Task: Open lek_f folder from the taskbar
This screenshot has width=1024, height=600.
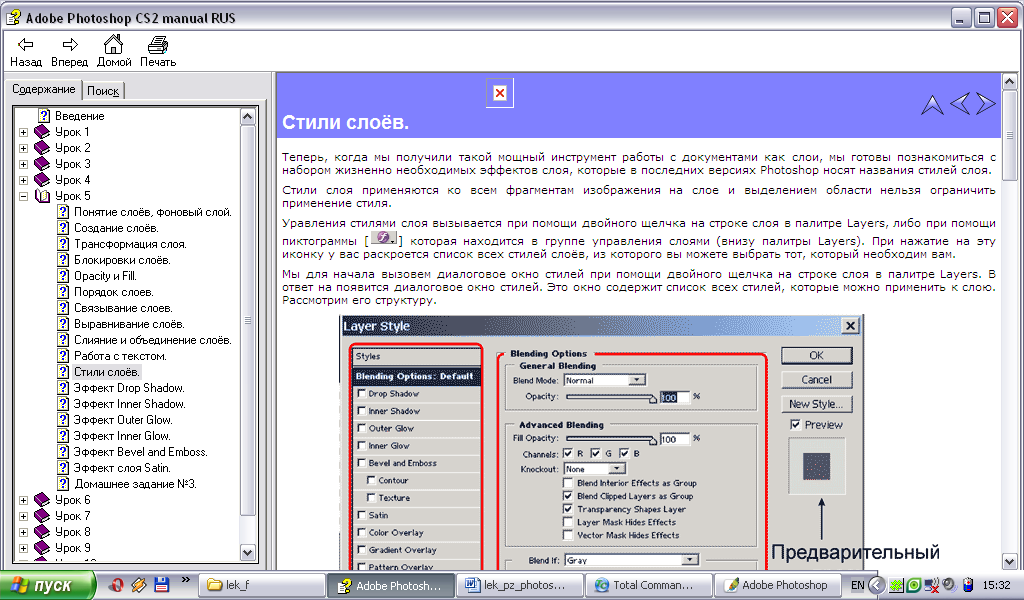Action: point(261,585)
